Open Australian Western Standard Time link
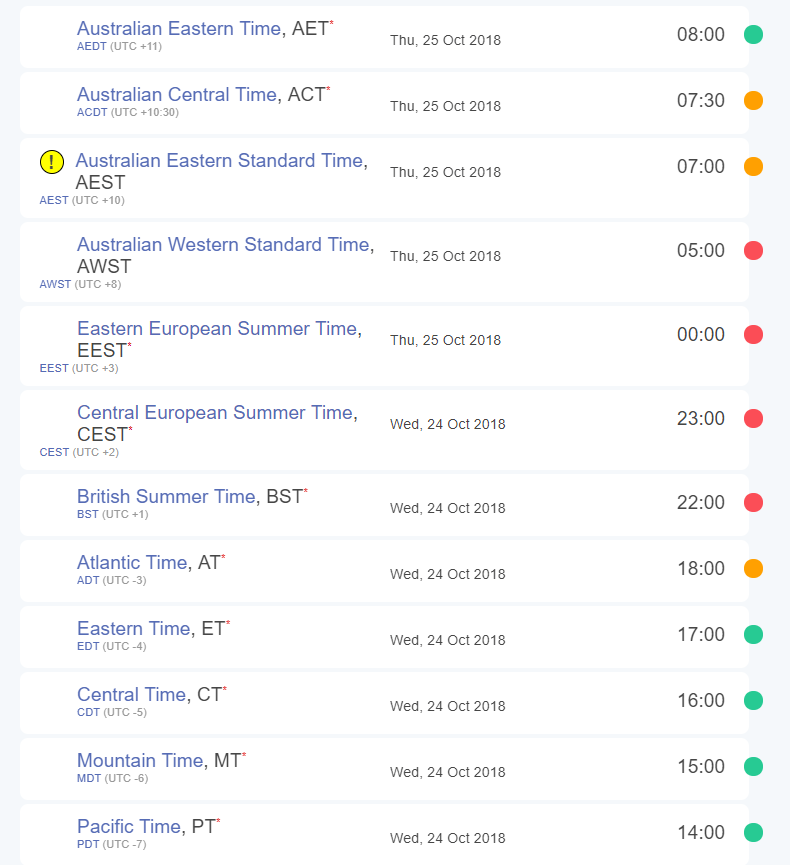 click(x=223, y=244)
